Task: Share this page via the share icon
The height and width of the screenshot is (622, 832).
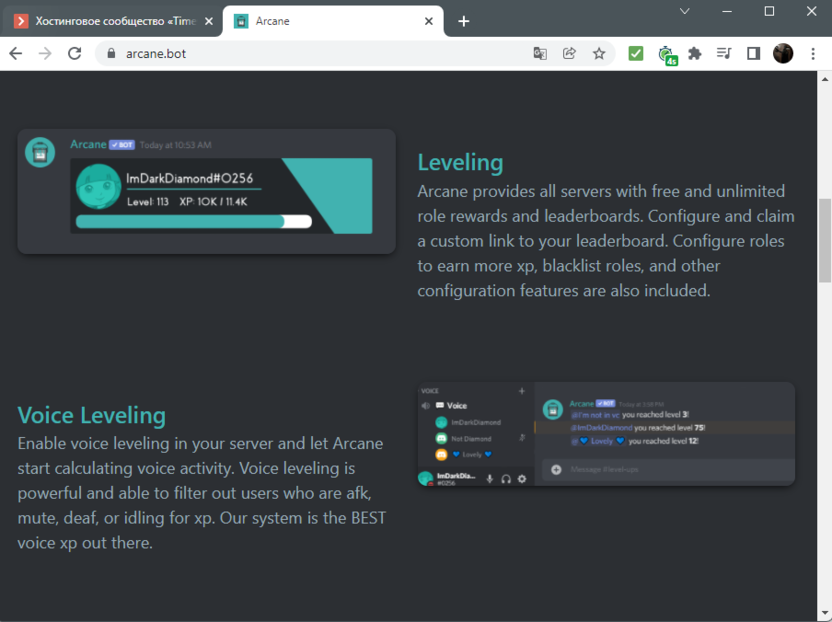Action: [569, 54]
